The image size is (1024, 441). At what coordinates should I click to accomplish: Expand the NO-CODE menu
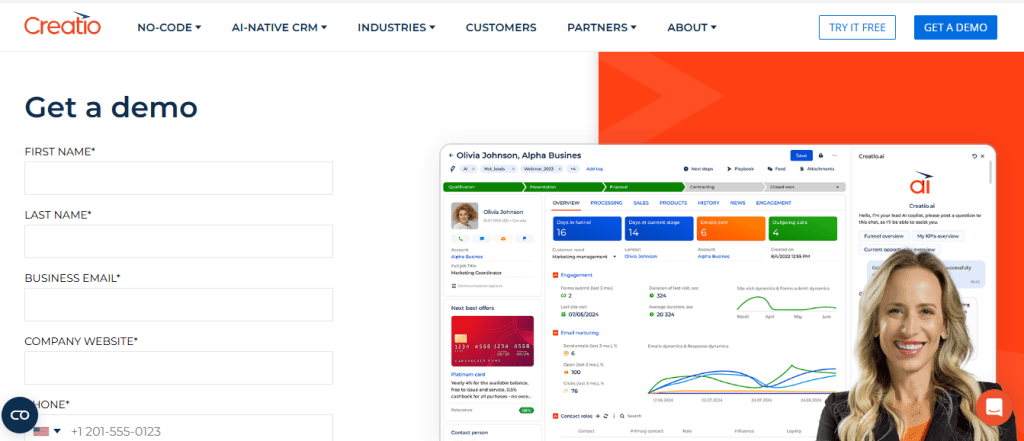point(169,27)
